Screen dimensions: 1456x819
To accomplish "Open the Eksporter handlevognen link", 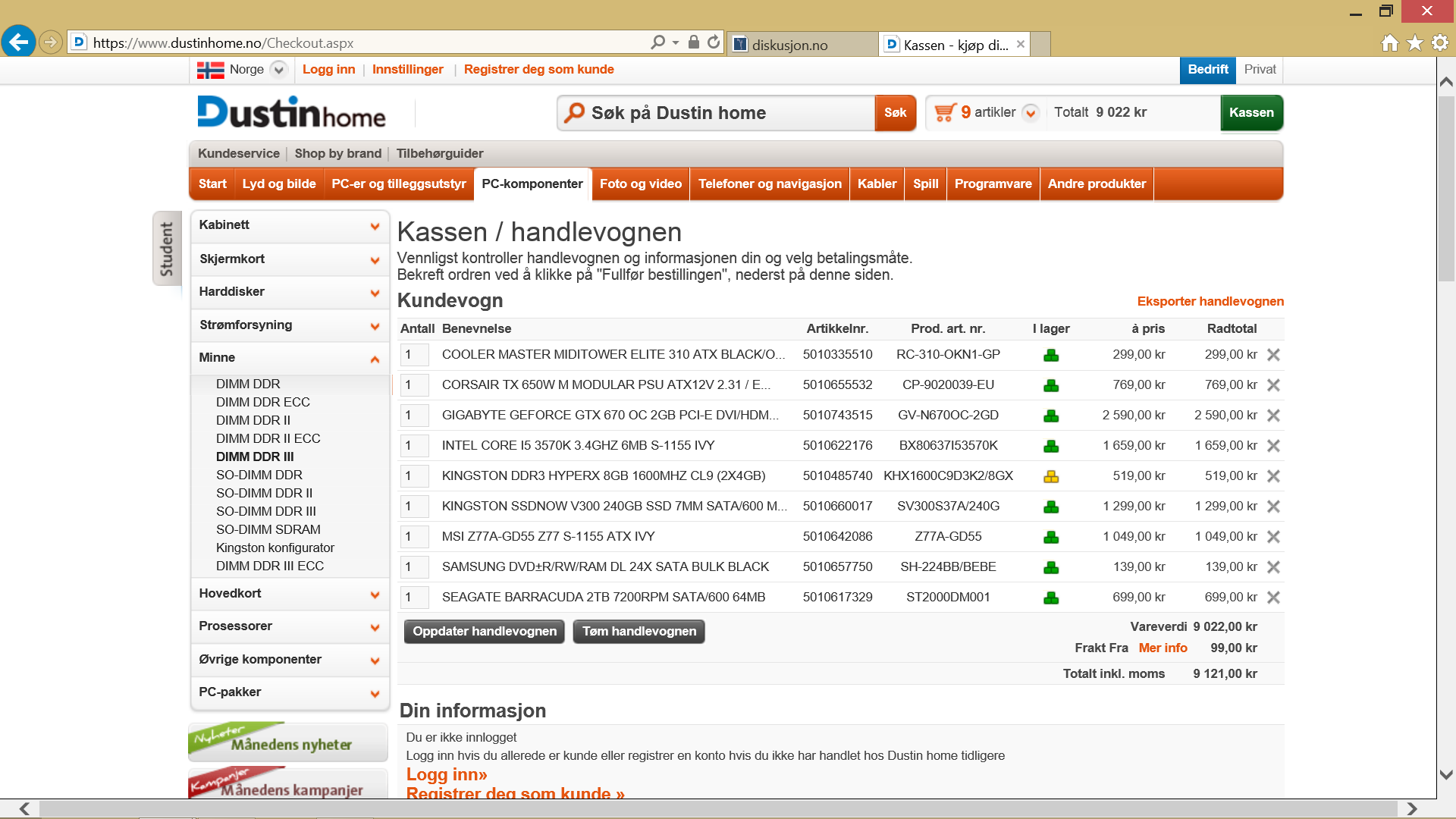I will point(1210,302).
